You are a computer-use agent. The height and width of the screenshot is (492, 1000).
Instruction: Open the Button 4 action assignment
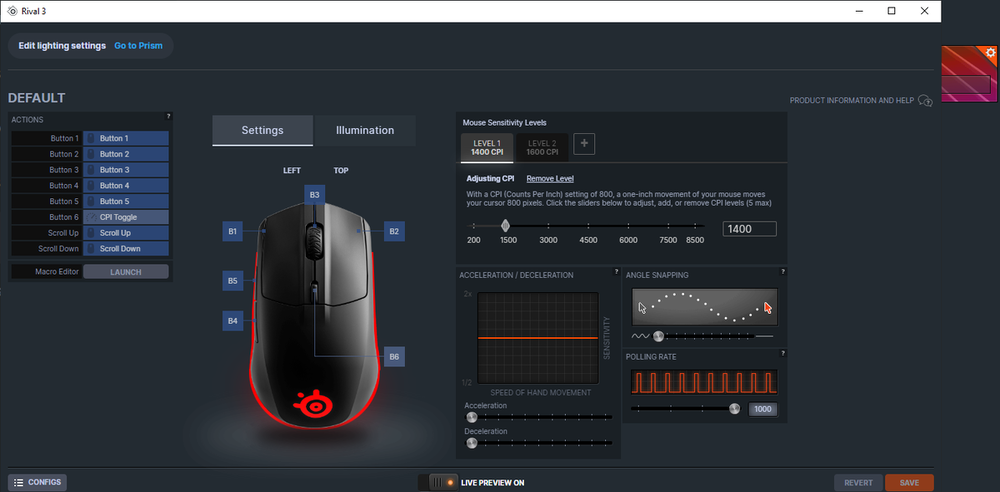[126, 186]
